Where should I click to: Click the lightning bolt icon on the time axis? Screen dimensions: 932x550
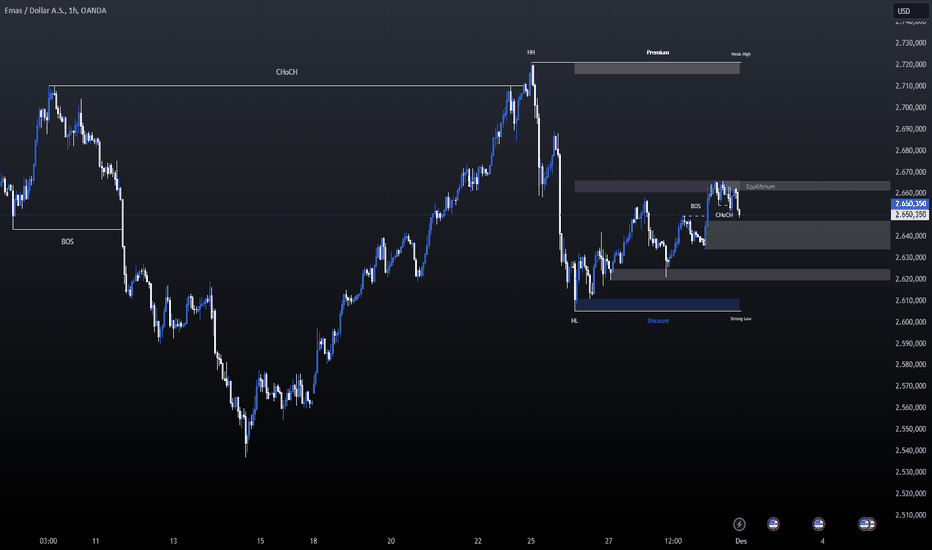739,524
